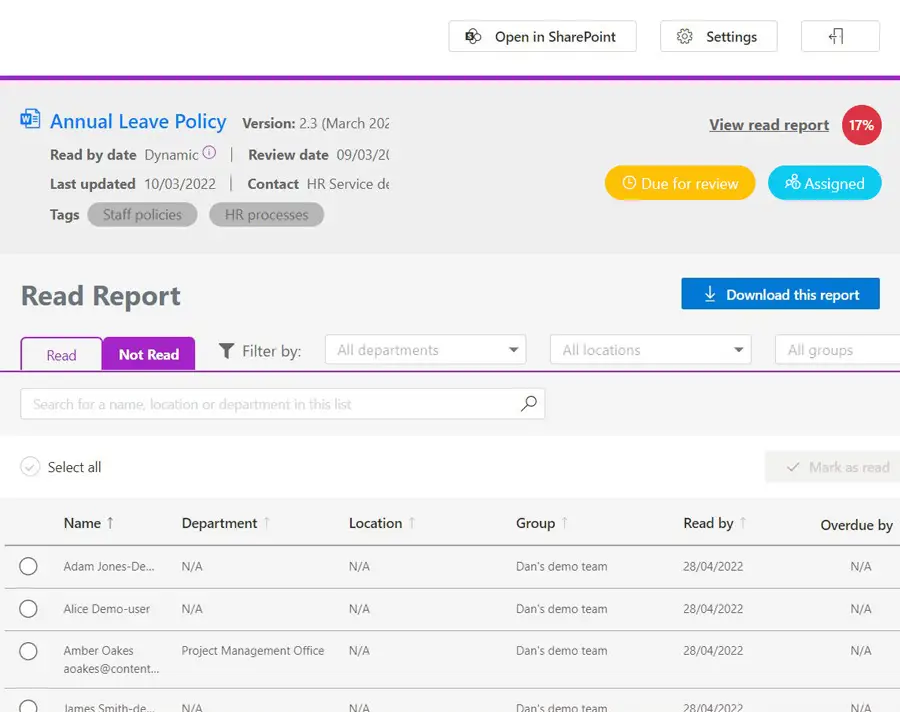900x712 pixels.
Task: Click Adam Jones-De... name cell
Action: pos(108,566)
